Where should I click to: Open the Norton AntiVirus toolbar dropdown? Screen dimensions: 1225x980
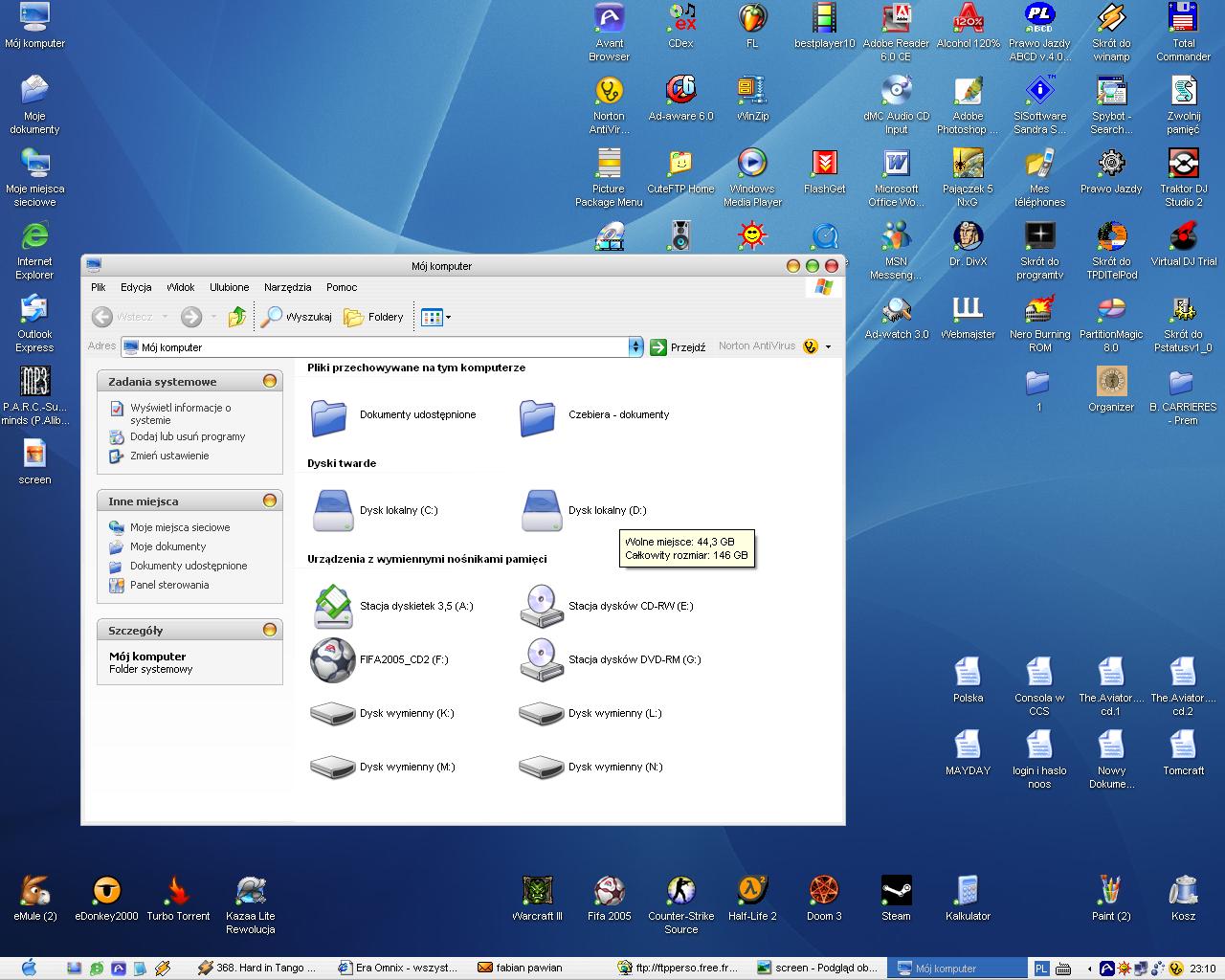(x=828, y=346)
